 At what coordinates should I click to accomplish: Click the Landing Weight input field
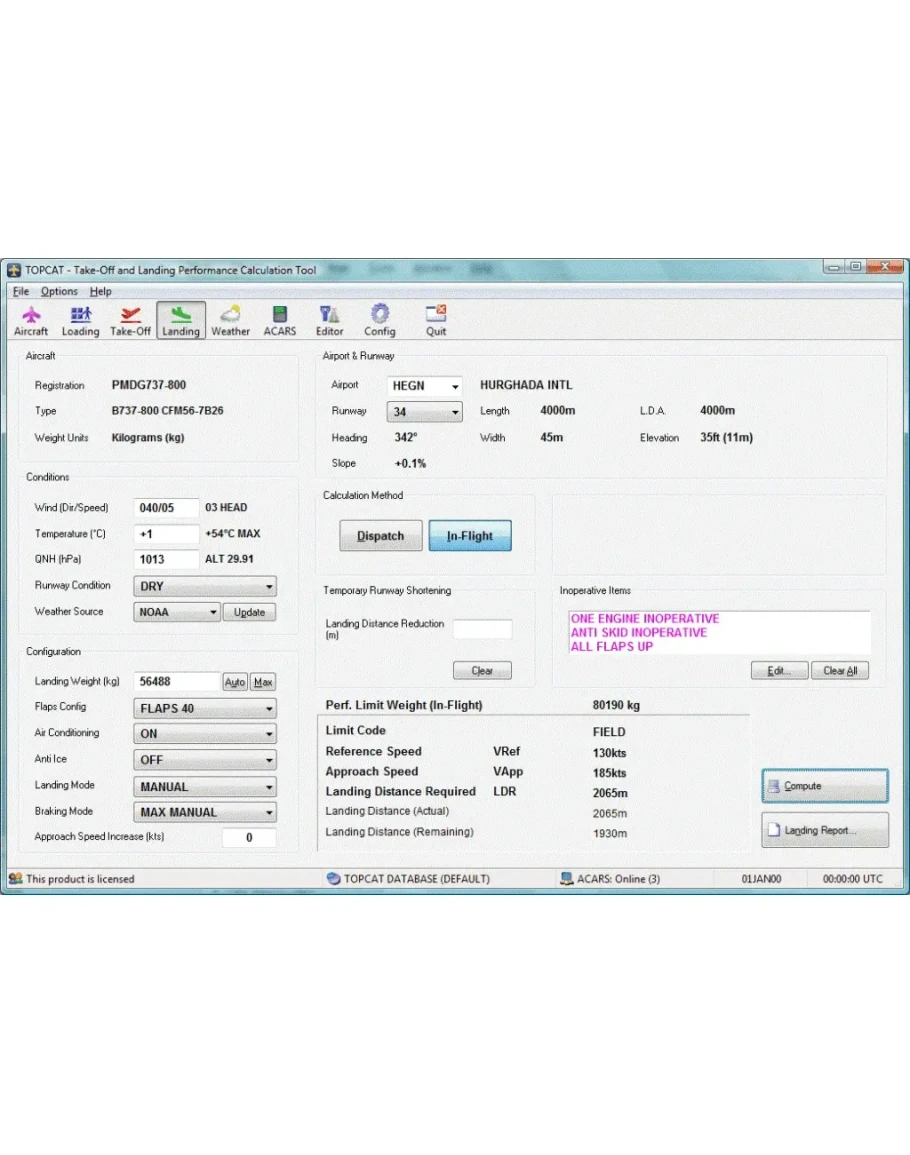coord(177,682)
